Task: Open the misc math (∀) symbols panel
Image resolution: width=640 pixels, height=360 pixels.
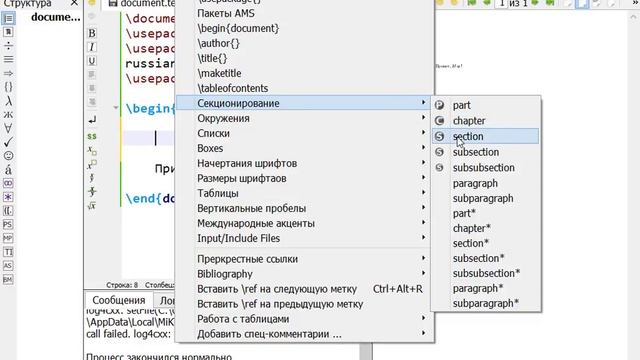Action: pos(8,128)
